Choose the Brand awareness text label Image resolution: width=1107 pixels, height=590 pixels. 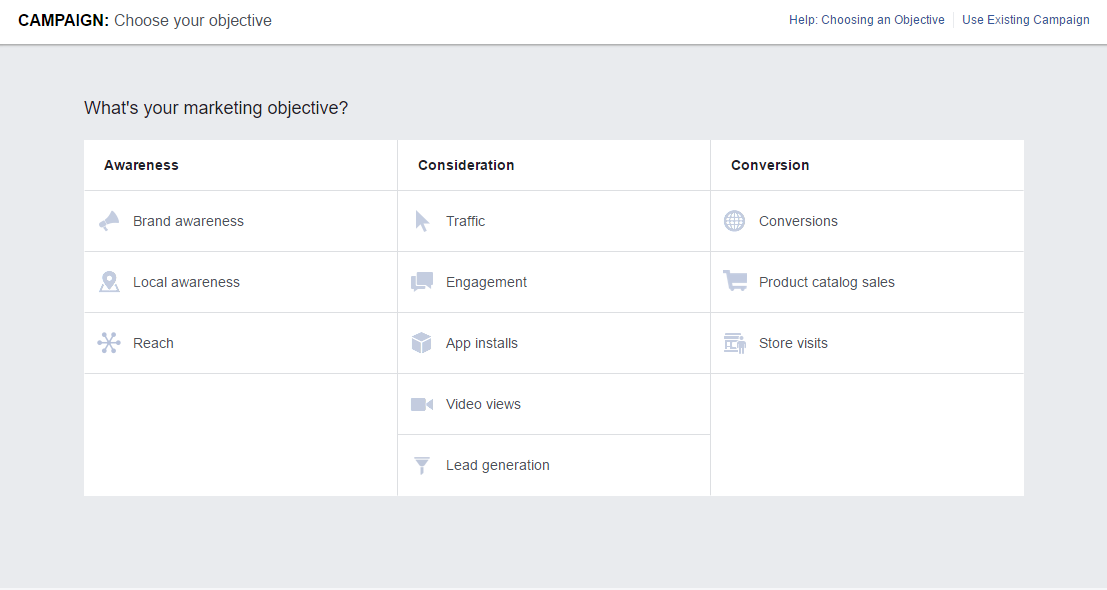pyautogui.click(x=188, y=221)
